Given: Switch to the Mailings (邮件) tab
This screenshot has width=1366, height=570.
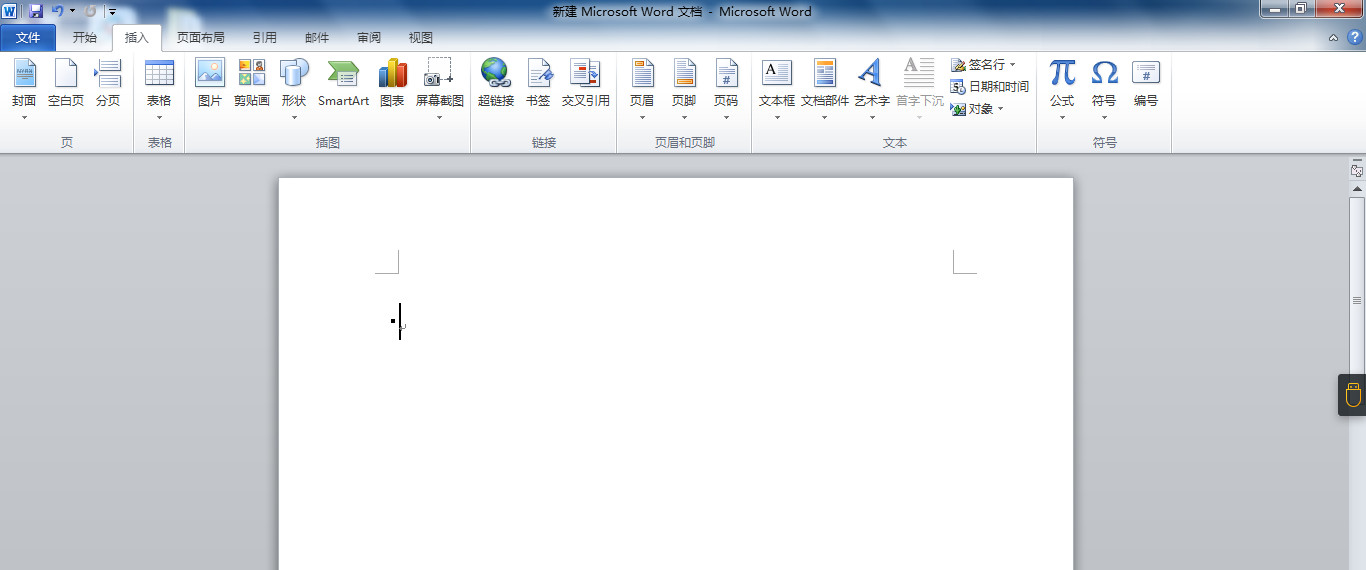Looking at the screenshot, I should point(317,38).
